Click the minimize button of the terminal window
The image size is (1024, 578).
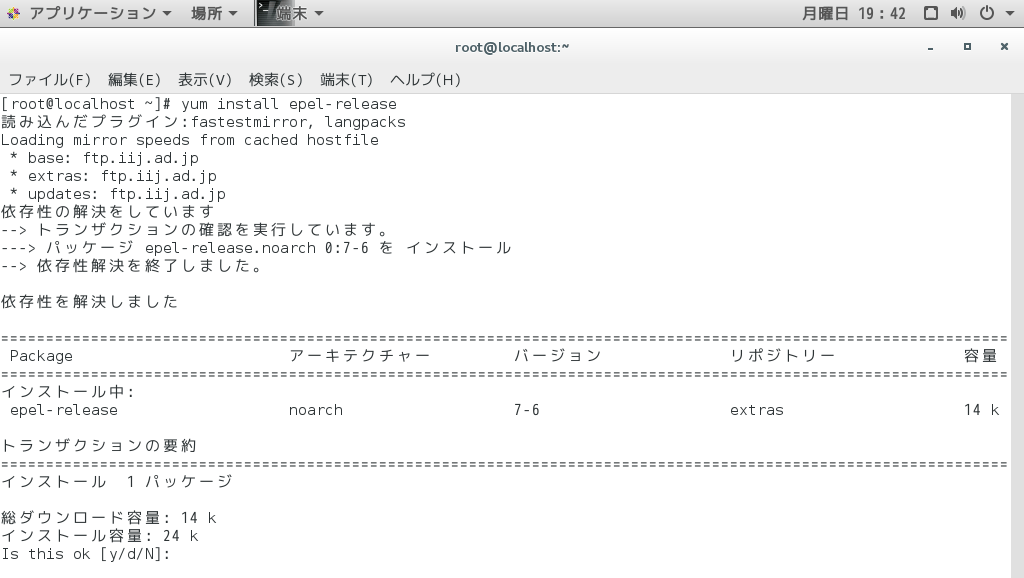coord(931,46)
